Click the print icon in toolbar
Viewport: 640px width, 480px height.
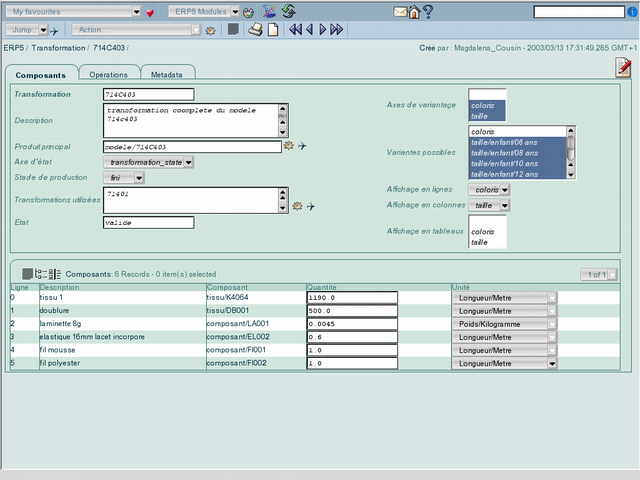pos(255,30)
